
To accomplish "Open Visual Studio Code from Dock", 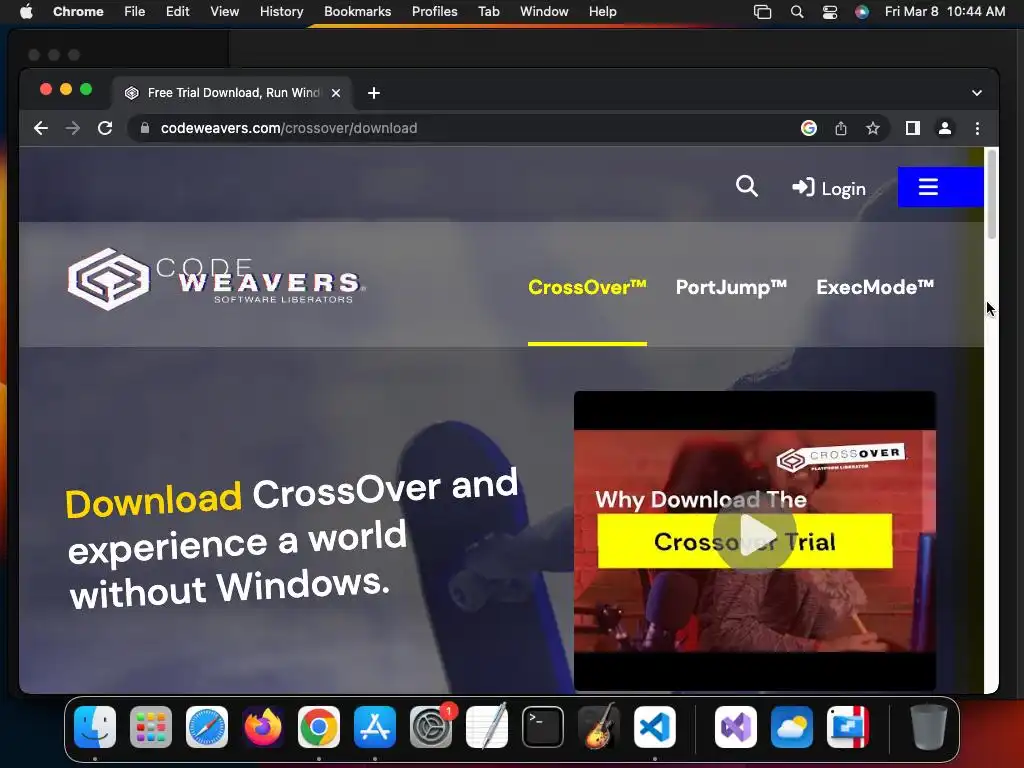I will click(655, 727).
